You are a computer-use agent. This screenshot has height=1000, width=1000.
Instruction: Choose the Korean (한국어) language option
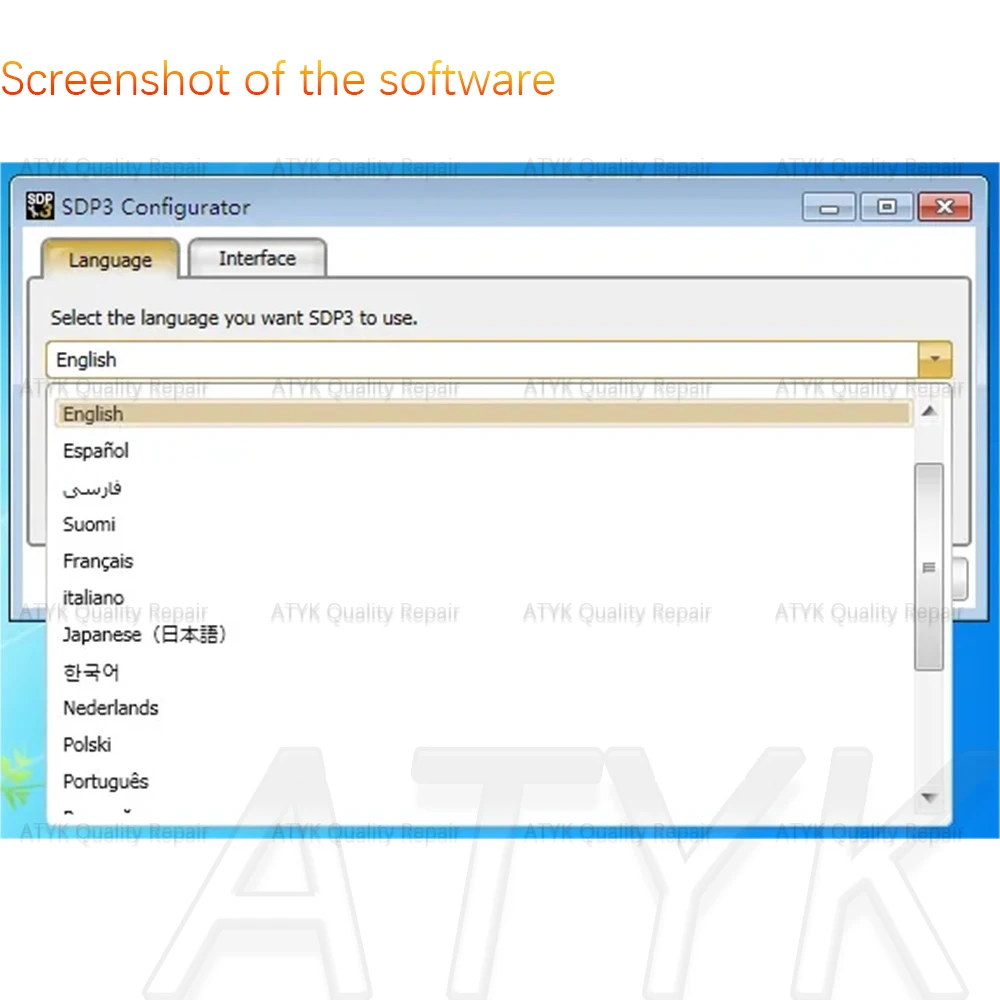point(483,672)
